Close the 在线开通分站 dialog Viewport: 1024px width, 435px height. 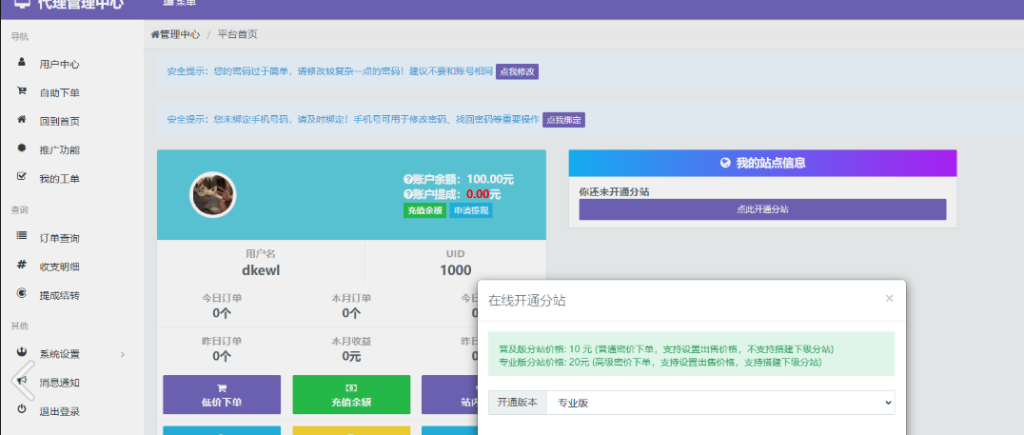coord(889,298)
